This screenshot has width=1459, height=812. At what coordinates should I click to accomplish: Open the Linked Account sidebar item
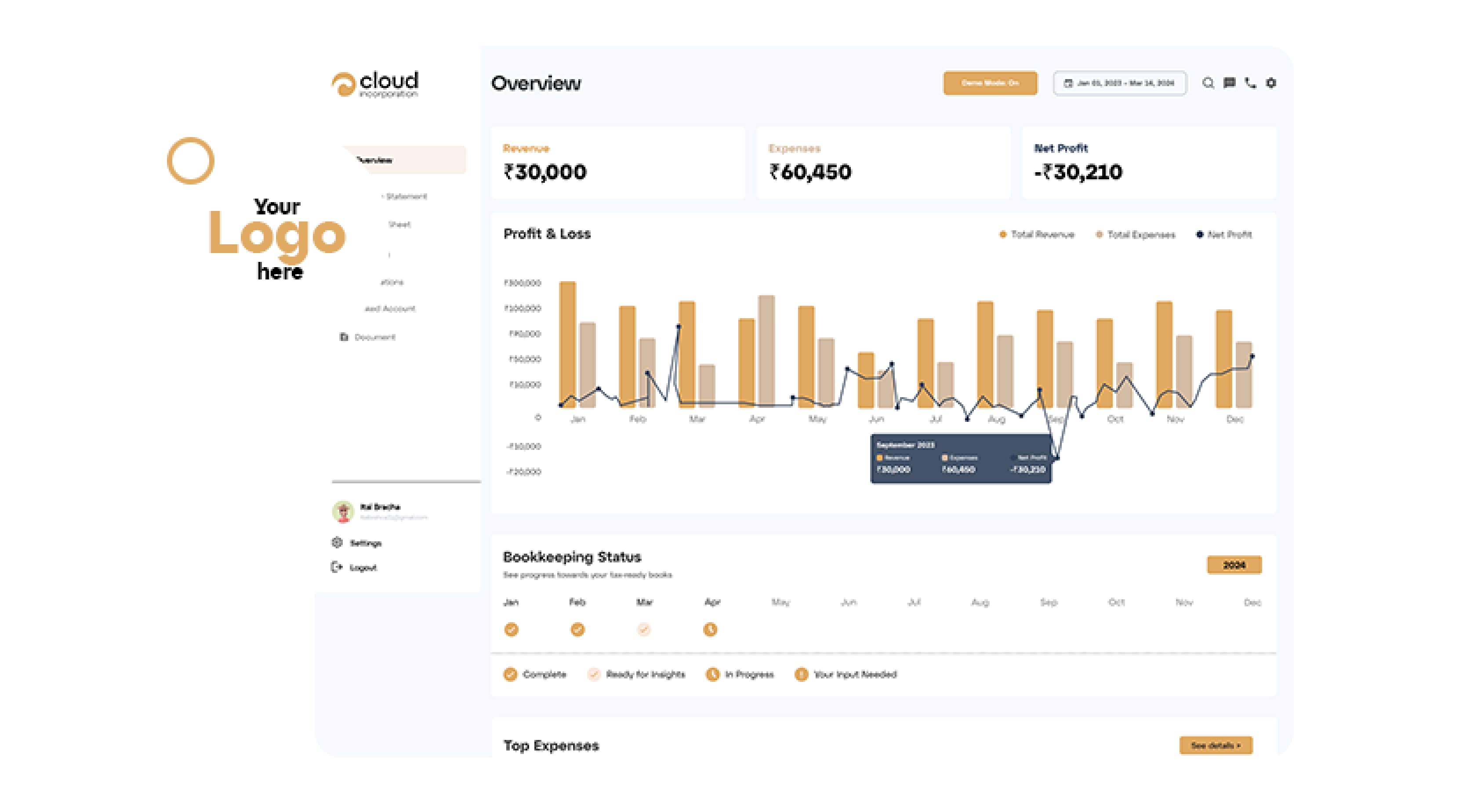click(390, 308)
